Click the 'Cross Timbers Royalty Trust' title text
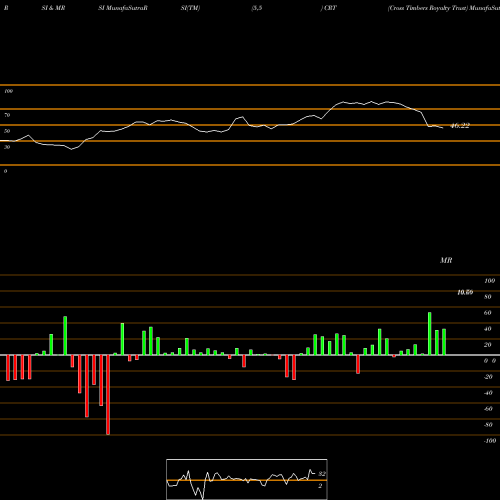 coord(428,8)
